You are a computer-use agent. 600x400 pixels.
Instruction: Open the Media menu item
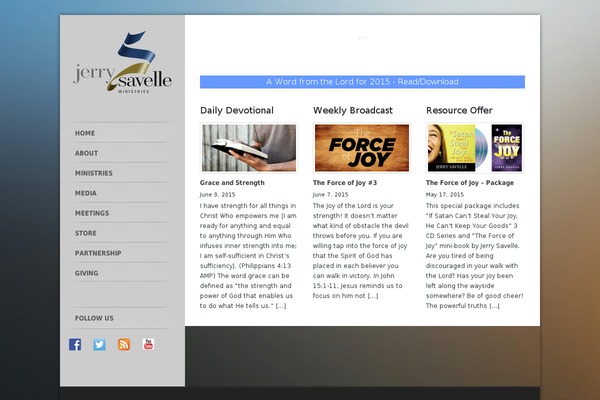tap(86, 193)
